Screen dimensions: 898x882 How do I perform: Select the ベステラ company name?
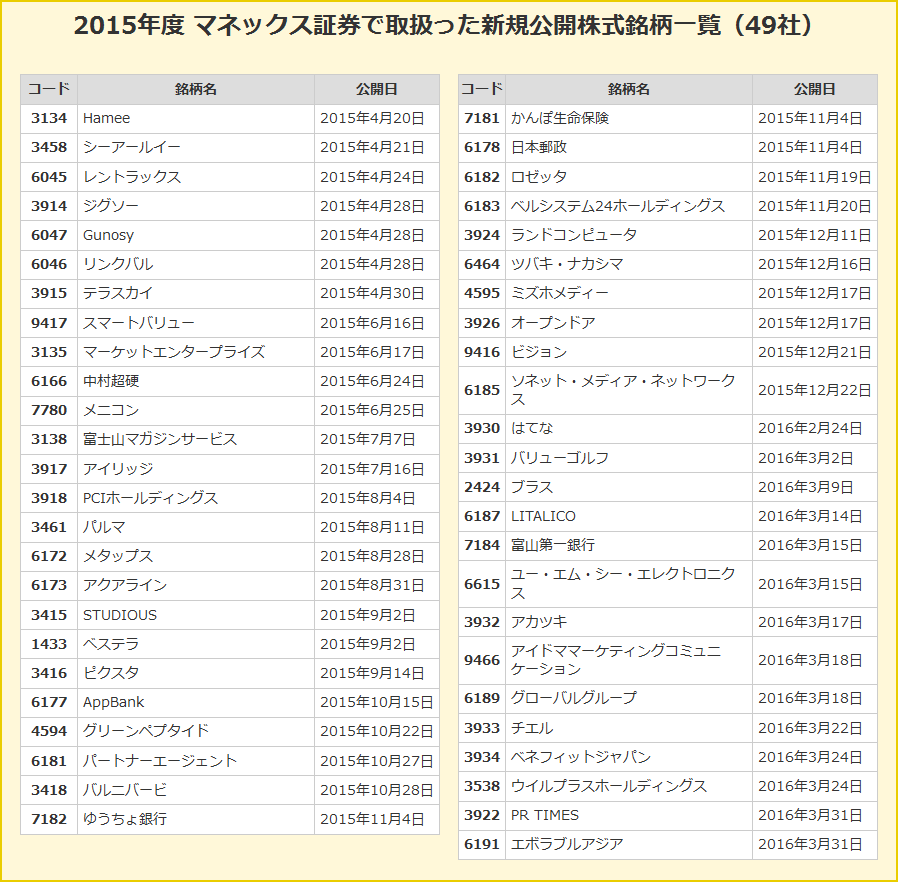(x=111, y=644)
